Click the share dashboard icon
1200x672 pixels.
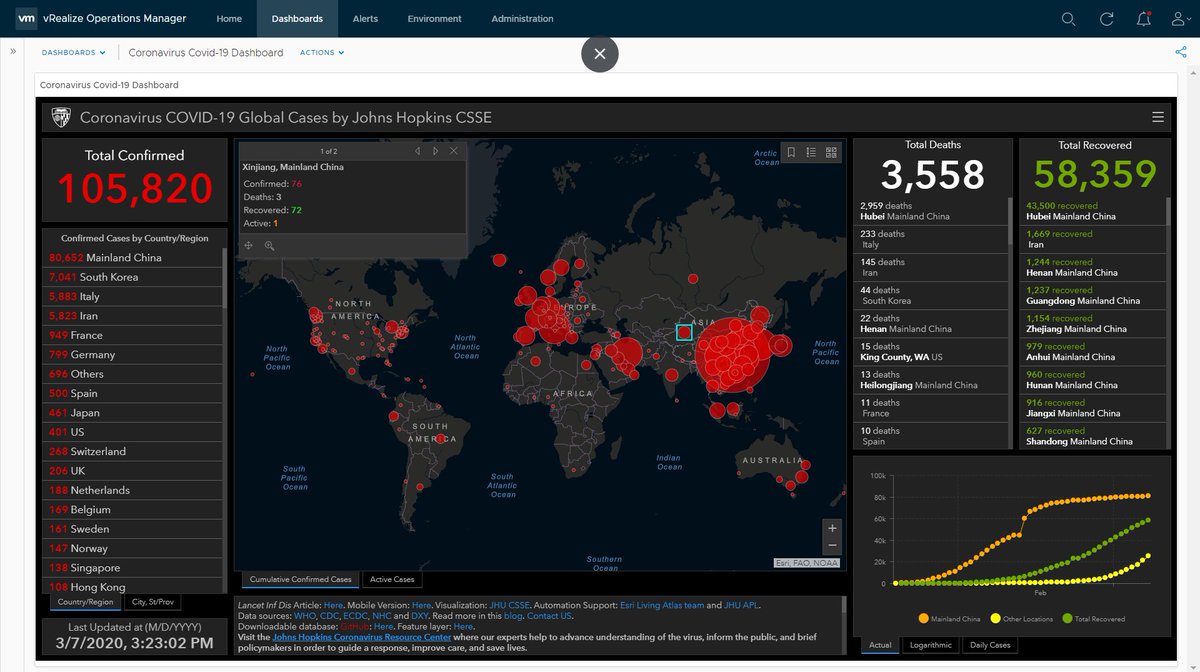tap(1181, 52)
